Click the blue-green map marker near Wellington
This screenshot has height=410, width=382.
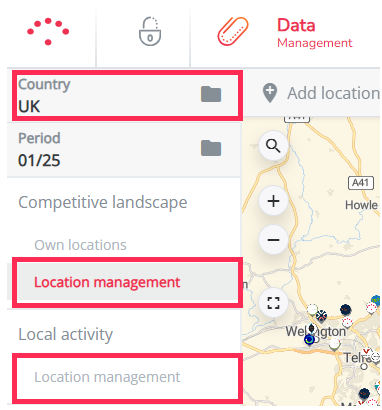tap(309, 340)
